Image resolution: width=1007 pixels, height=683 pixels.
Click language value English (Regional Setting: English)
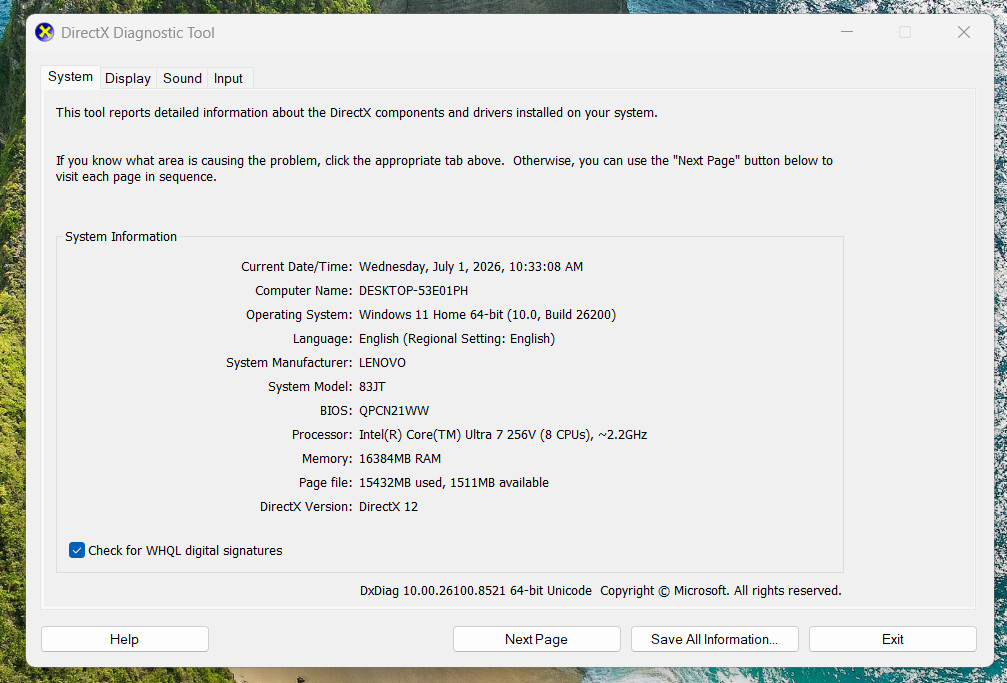pyautogui.click(x=457, y=339)
